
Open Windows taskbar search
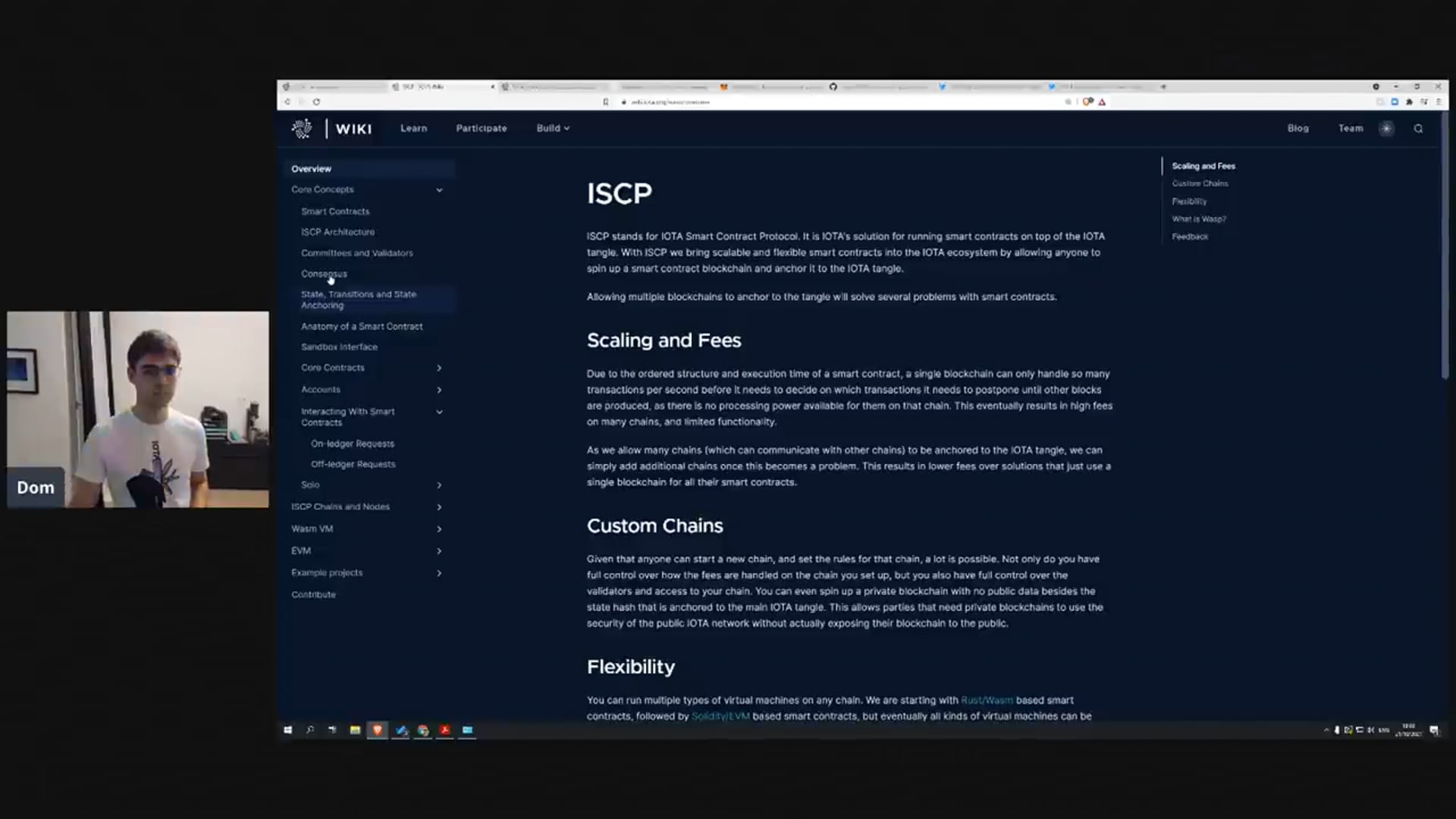click(x=310, y=730)
